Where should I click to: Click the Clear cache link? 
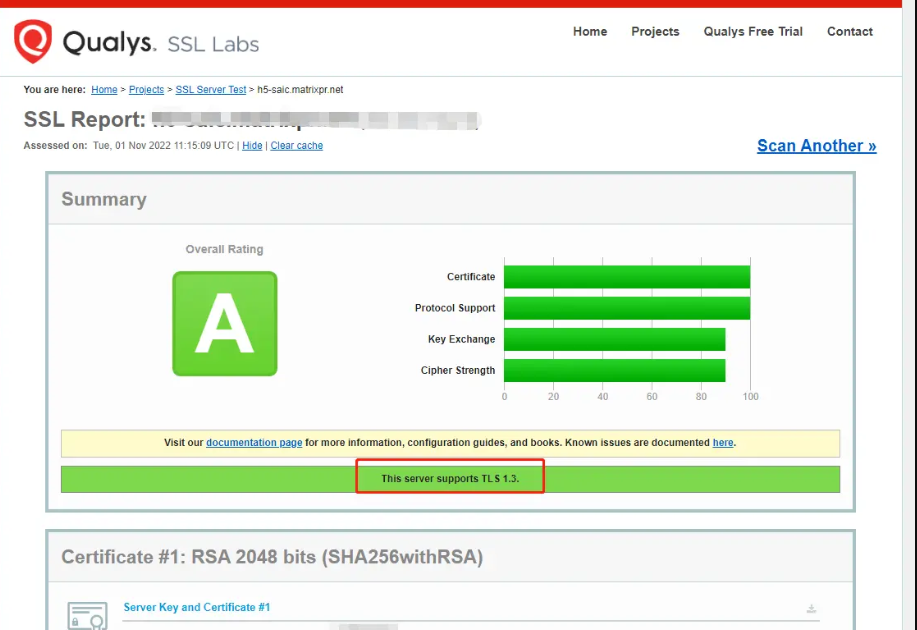(x=297, y=146)
